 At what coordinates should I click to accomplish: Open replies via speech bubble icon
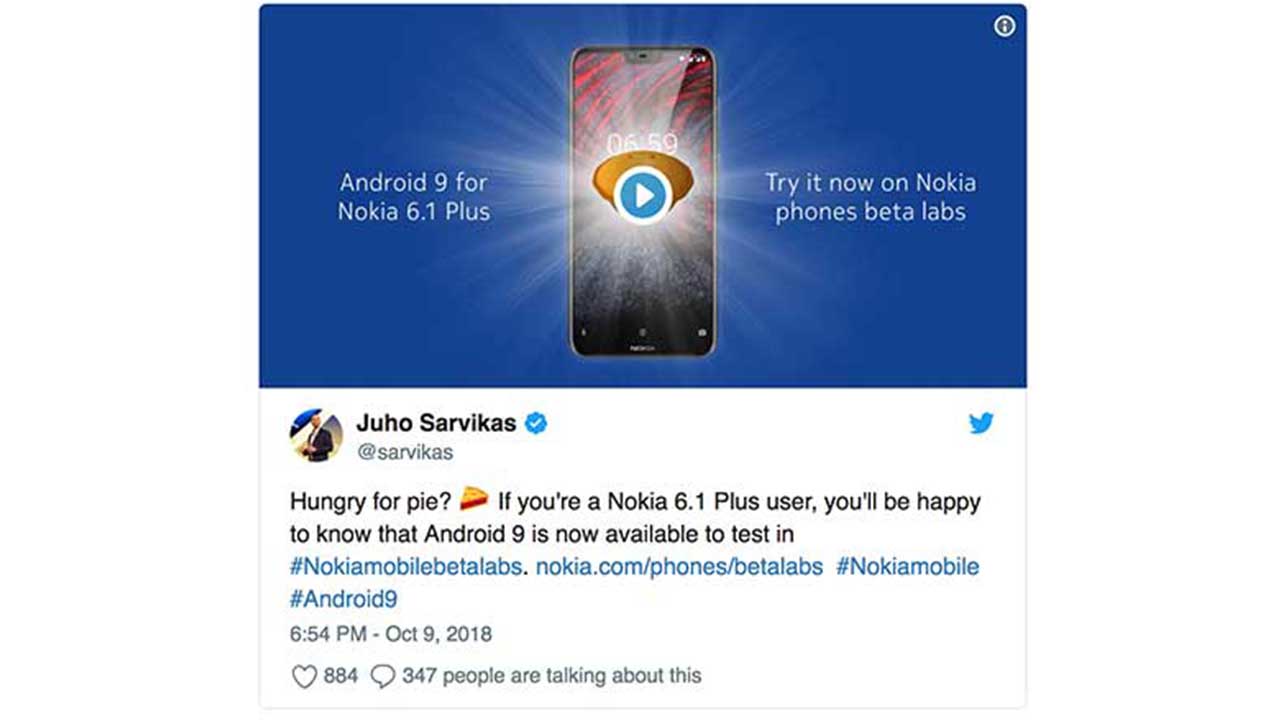pos(383,677)
